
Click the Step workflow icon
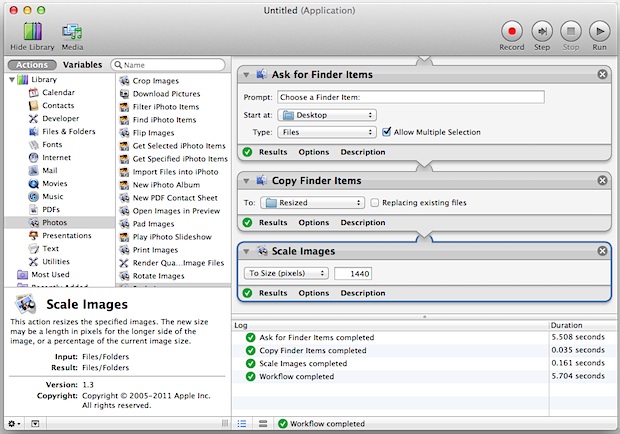pos(542,31)
